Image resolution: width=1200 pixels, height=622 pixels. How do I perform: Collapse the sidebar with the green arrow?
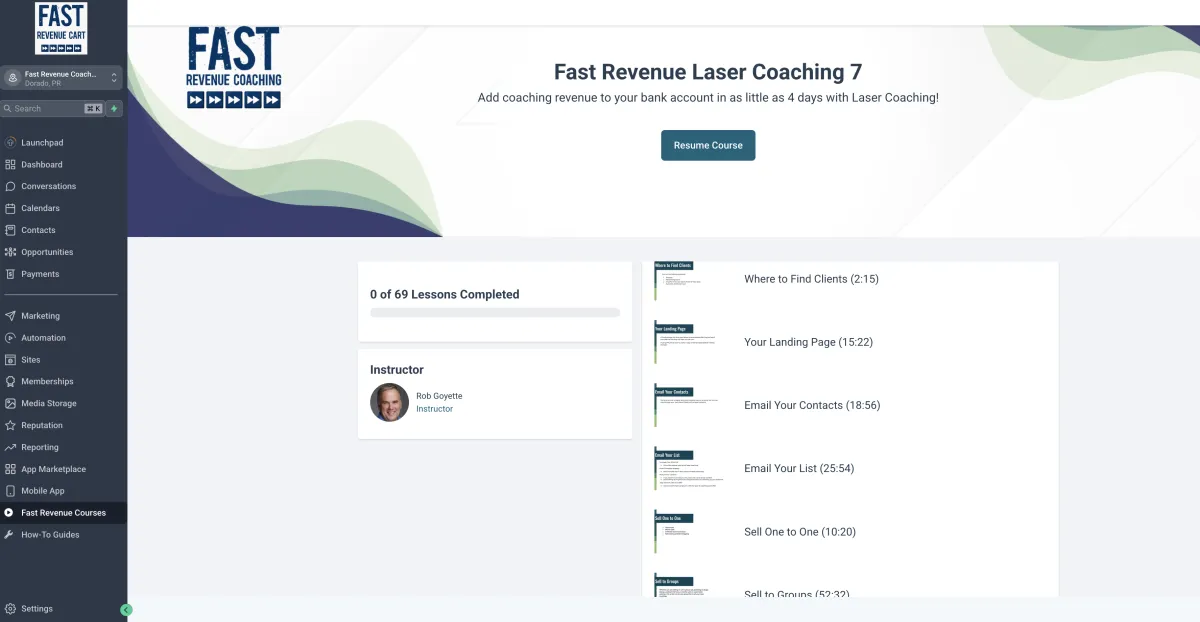126,609
